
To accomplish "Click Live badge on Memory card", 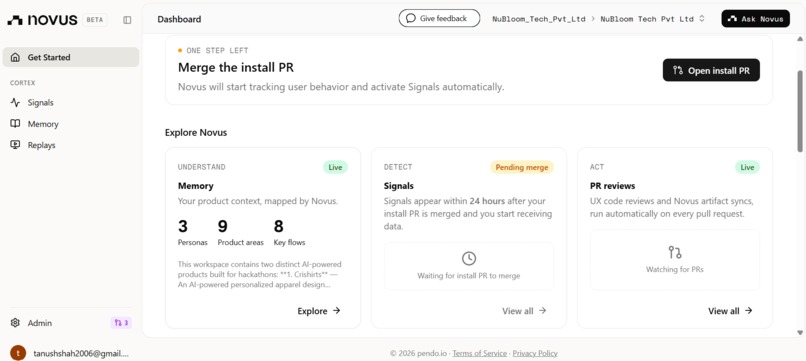I will pos(335,167).
